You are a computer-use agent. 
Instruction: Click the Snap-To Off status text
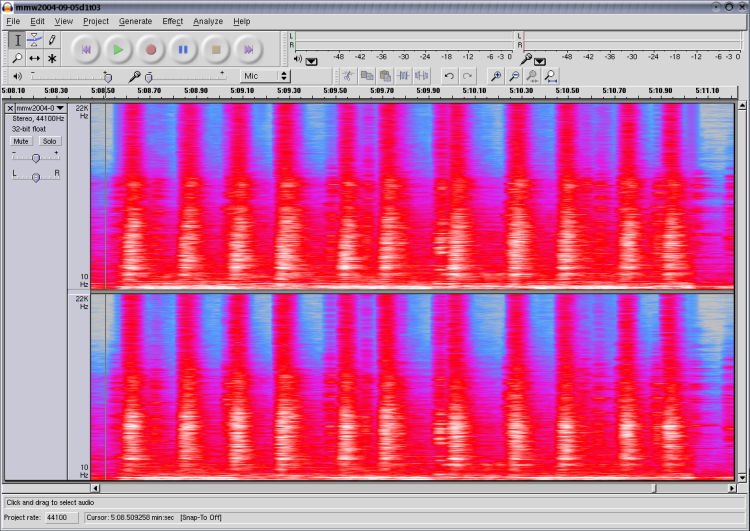[201, 518]
